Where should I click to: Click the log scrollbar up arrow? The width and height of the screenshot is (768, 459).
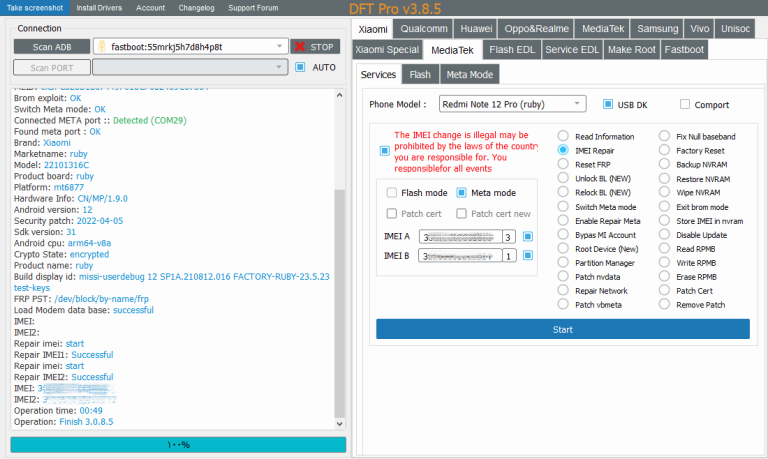(x=339, y=95)
